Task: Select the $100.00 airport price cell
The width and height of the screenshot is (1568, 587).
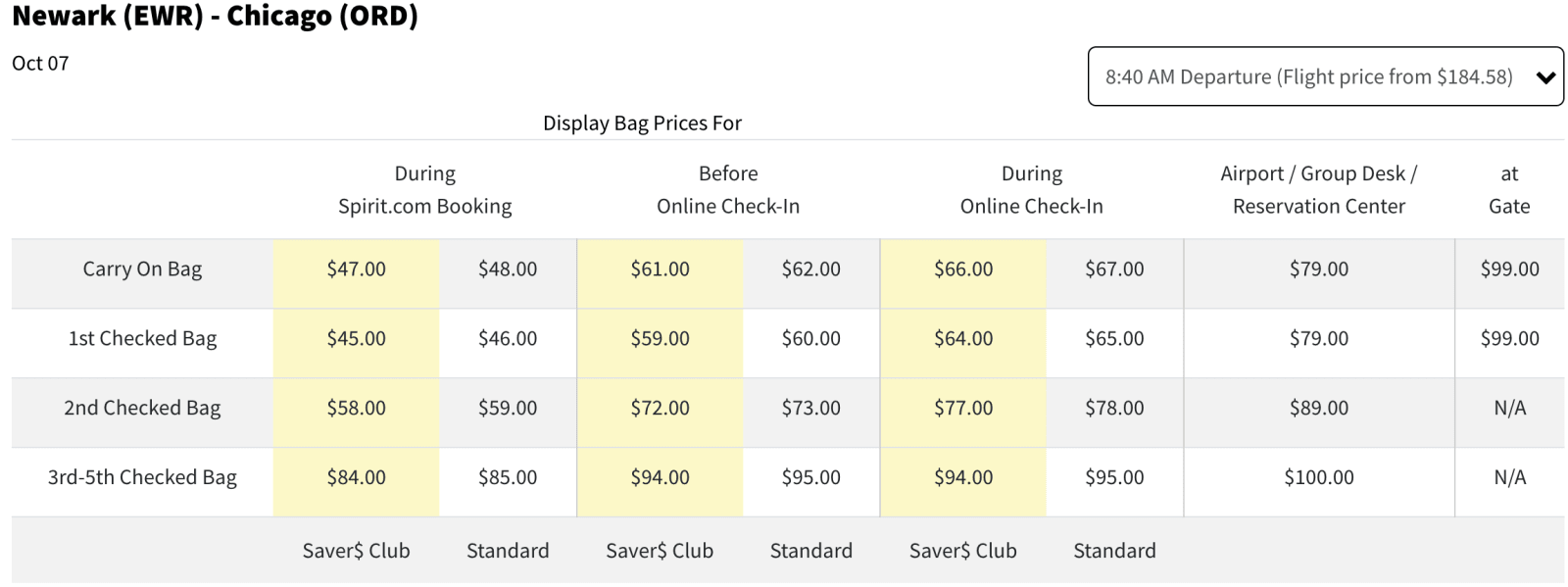Action: [x=1319, y=478]
